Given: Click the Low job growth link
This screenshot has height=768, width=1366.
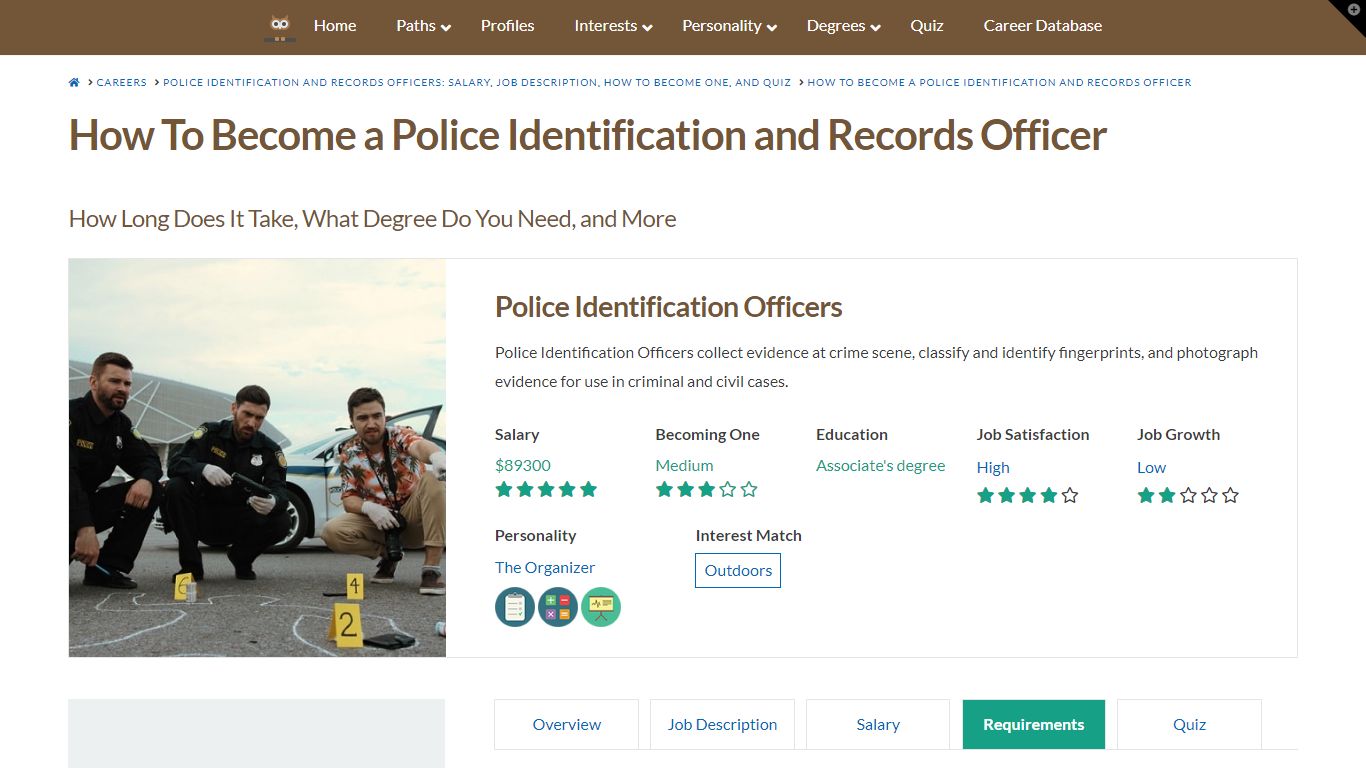Looking at the screenshot, I should pos(1151,467).
